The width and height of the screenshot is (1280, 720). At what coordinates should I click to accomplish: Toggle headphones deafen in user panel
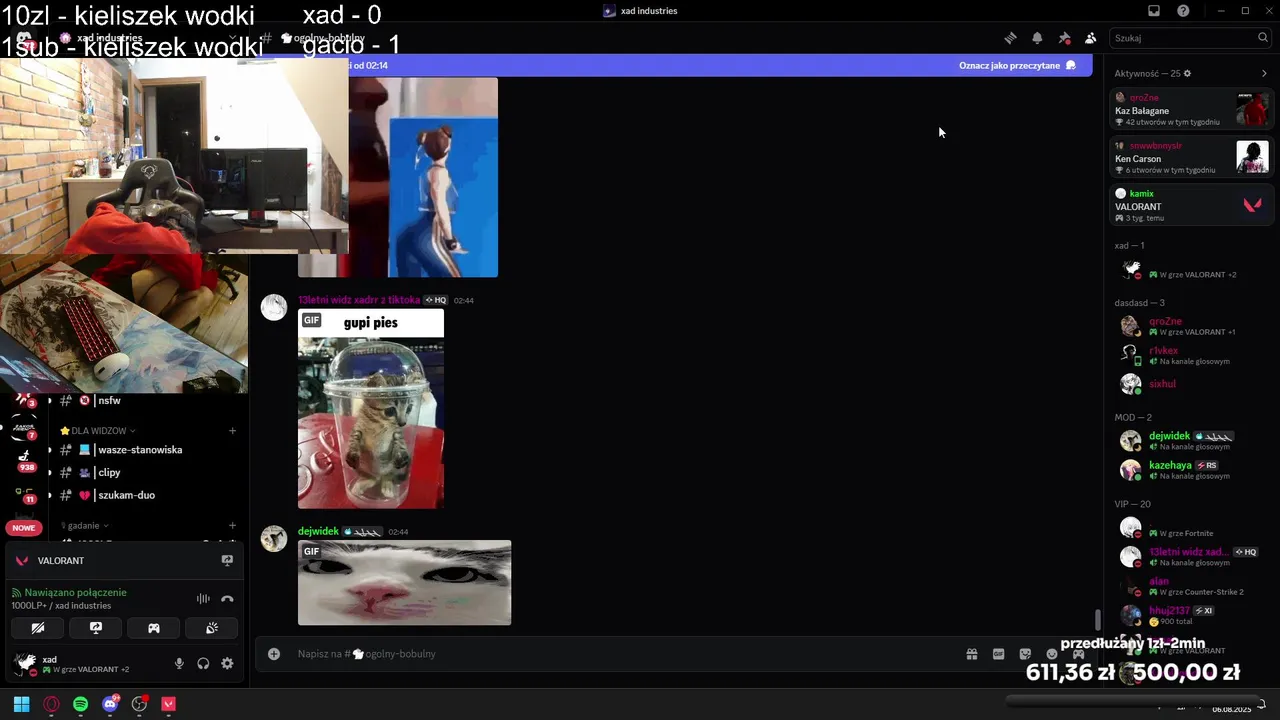tap(203, 663)
